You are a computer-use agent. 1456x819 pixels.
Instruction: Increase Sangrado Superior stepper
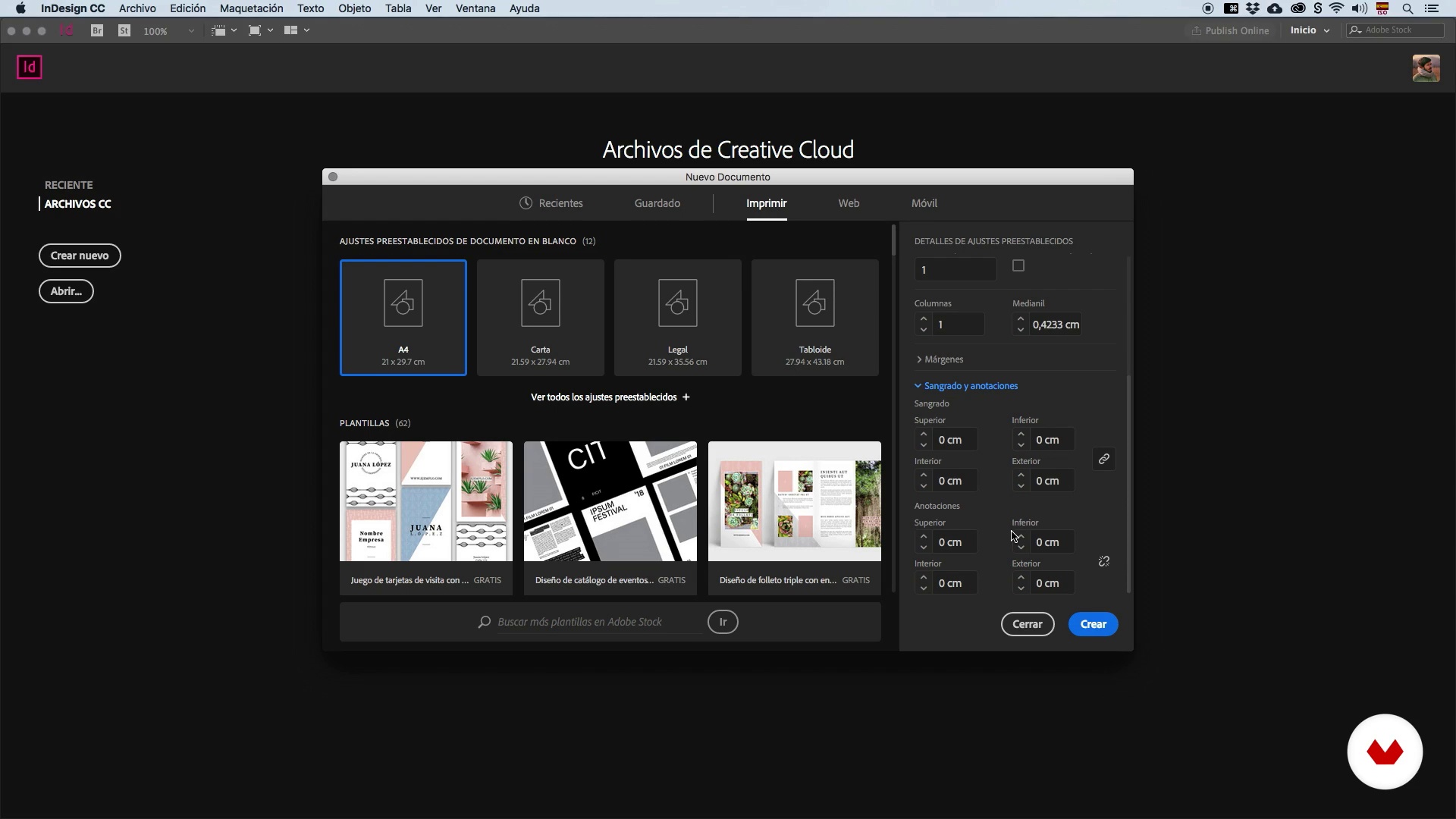click(x=924, y=435)
